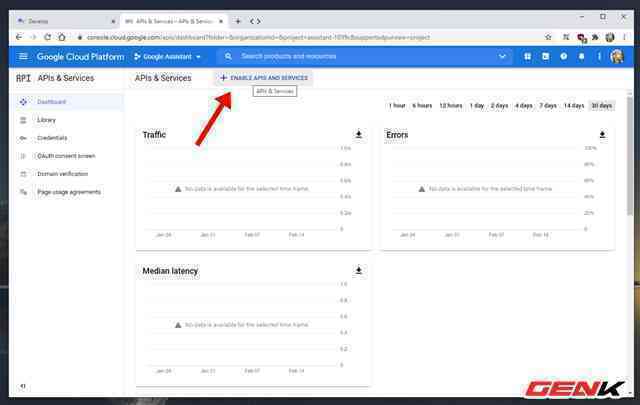640x405 pixels.
Task: Select the 4 days time range
Action: tap(524, 106)
